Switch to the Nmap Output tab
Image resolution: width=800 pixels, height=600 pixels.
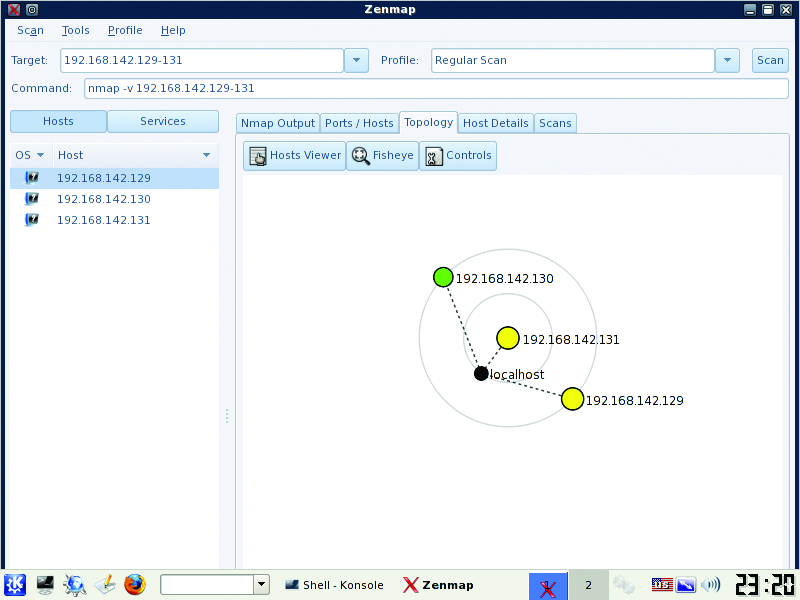coord(278,123)
